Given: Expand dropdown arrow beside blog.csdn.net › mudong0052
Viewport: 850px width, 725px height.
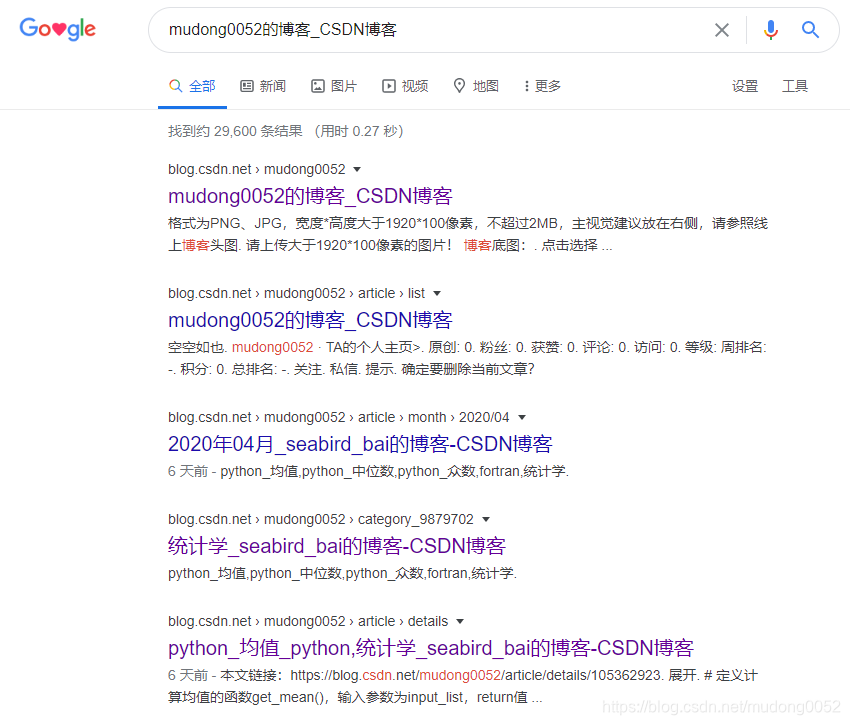Looking at the screenshot, I should point(357,170).
